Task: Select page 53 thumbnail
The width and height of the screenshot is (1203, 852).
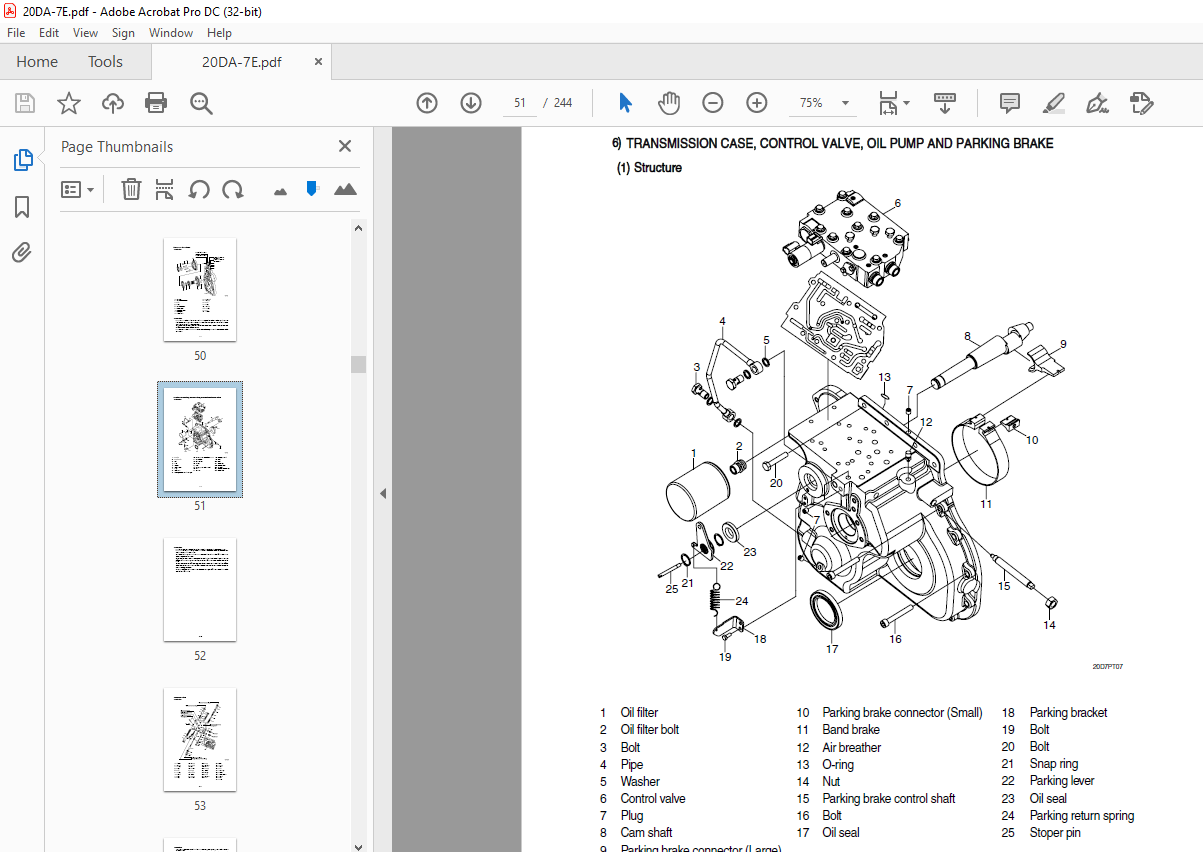Action: point(200,740)
